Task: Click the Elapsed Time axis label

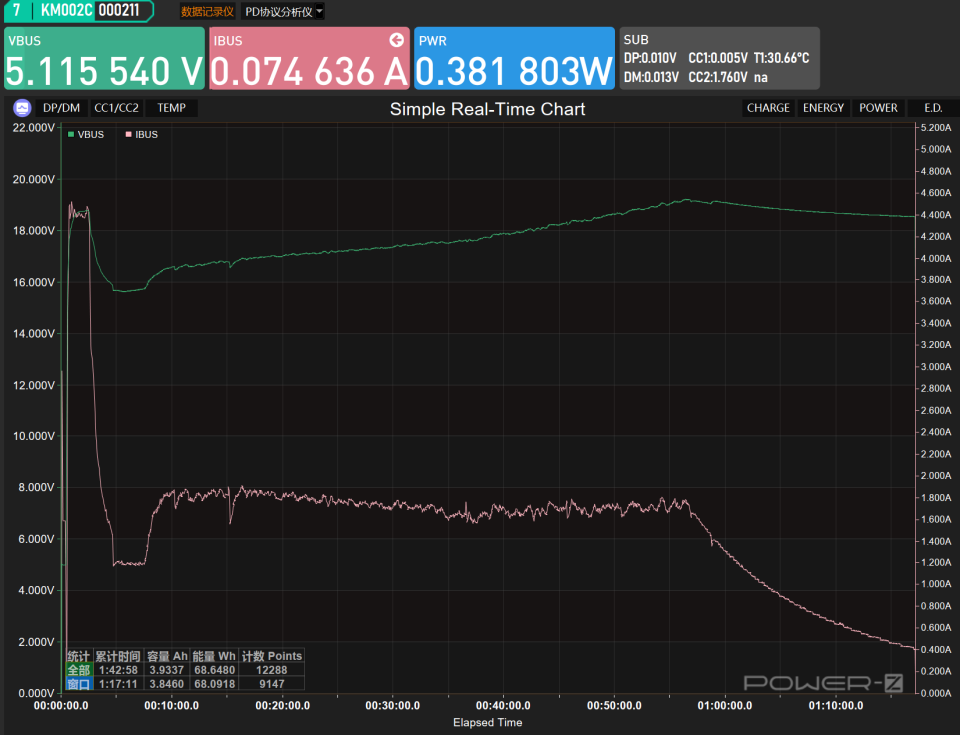Action: 487,723
